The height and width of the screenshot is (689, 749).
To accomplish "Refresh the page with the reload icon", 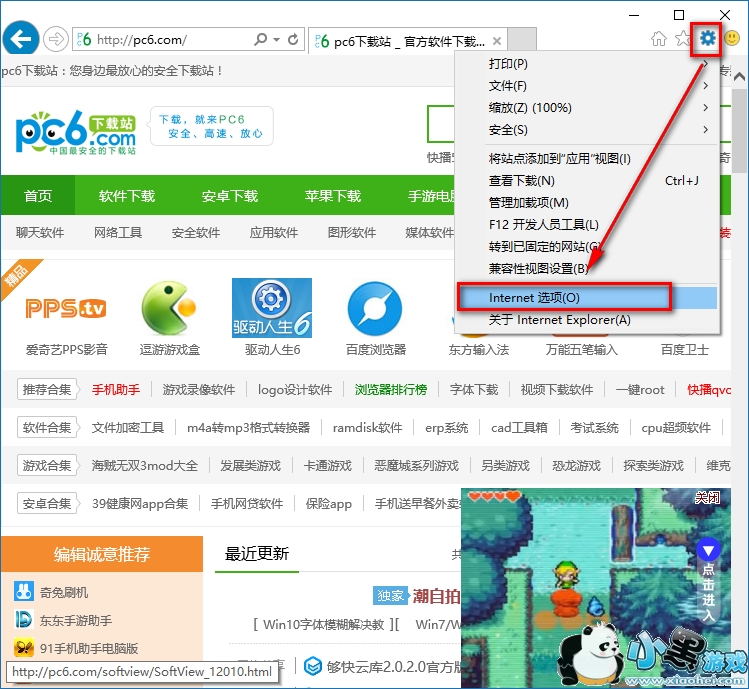I will 293,39.
